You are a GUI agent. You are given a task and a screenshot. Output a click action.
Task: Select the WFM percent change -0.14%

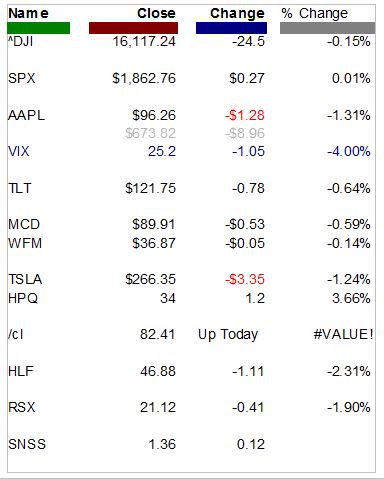pyautogui.click(x=349, y=243)
